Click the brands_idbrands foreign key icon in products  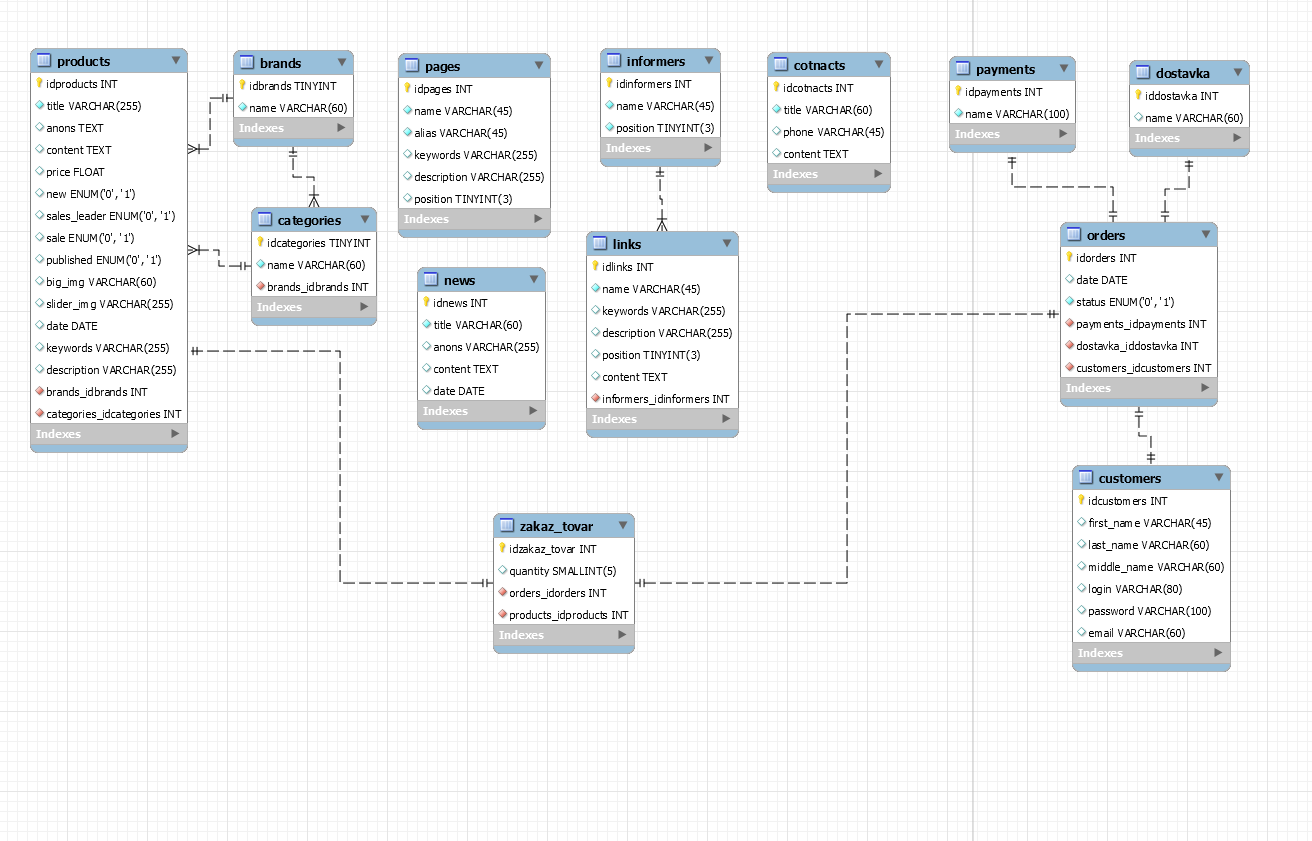click(40, 392)
